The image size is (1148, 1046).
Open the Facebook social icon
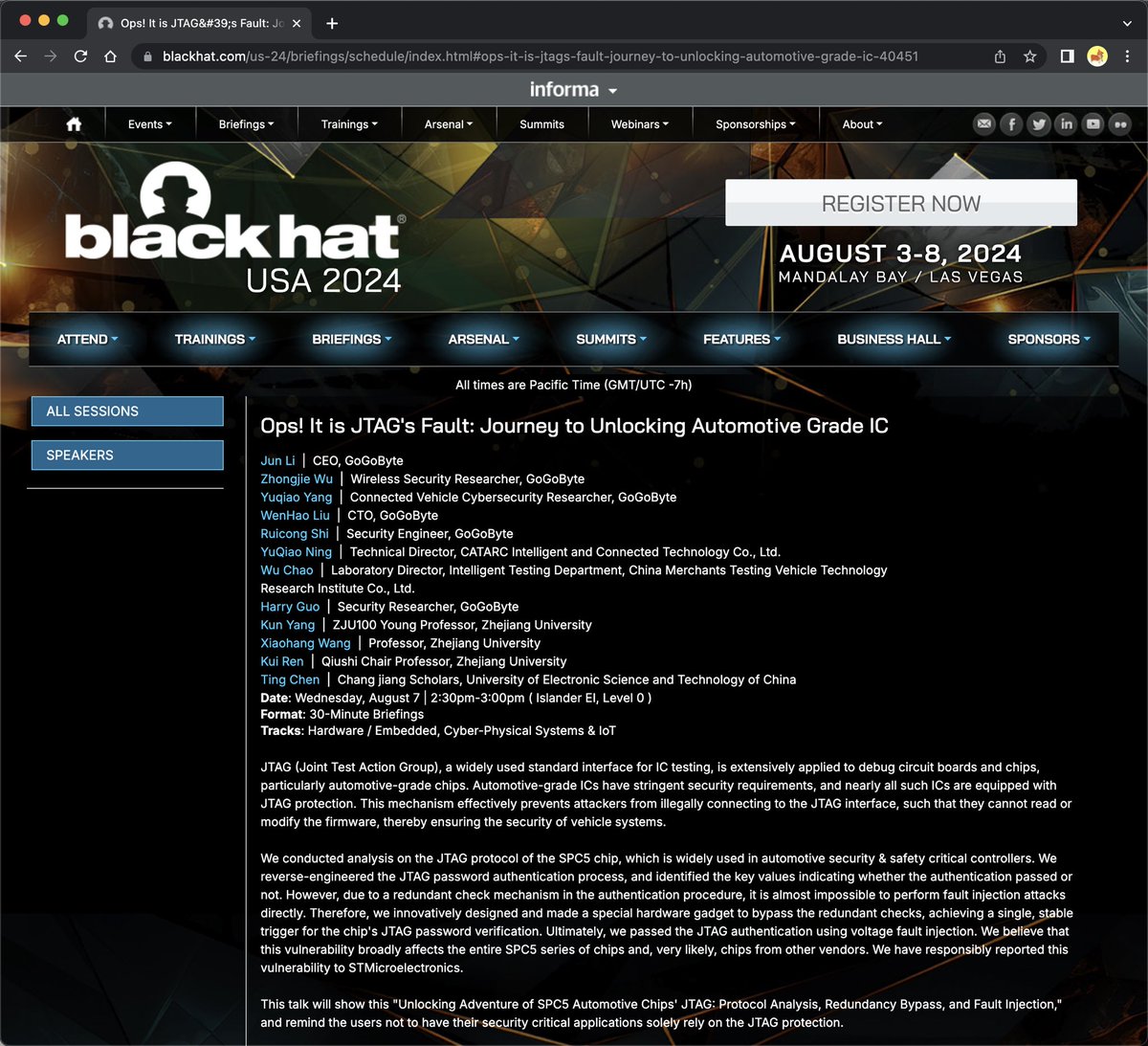[x=1011, y=123]
